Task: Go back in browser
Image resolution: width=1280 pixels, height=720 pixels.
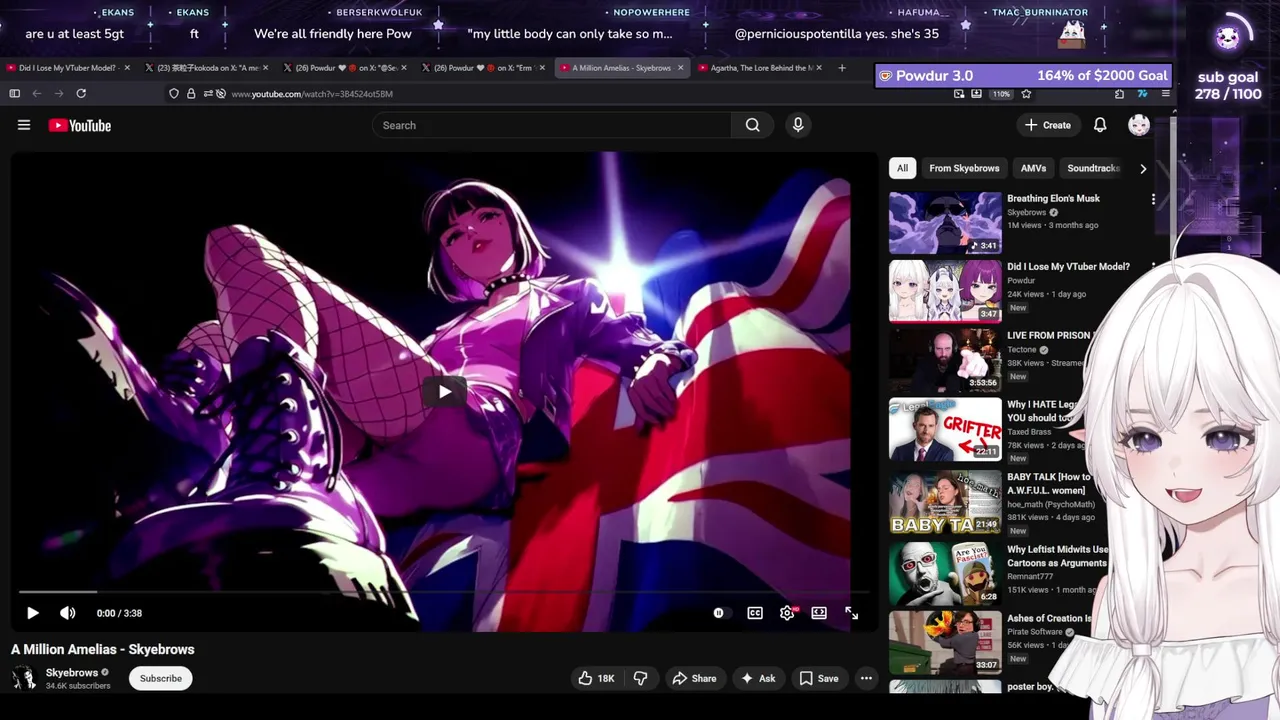Action: click(x=37, y=93)
